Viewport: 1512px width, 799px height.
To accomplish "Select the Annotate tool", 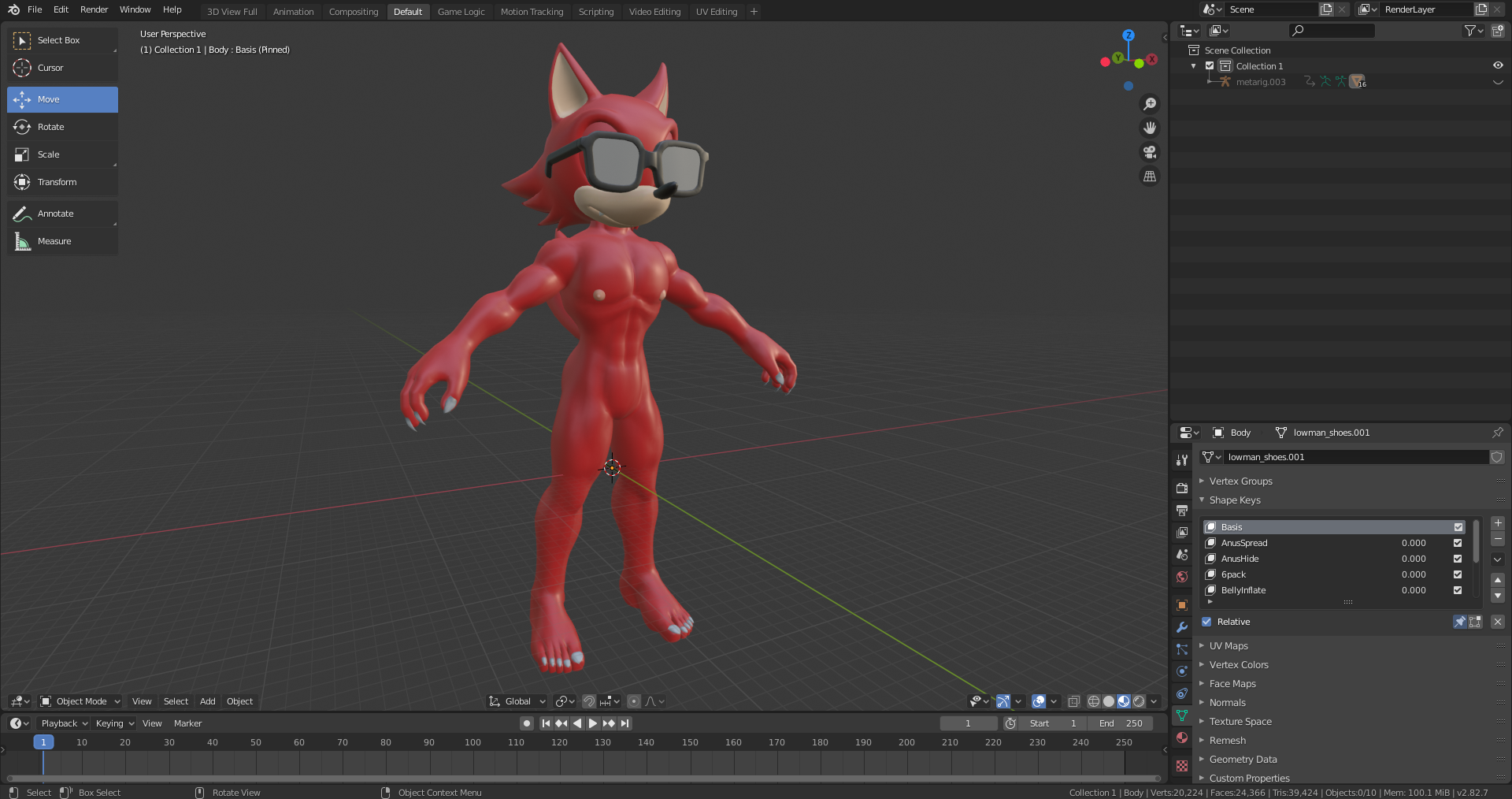I will [x=62, y=214].
